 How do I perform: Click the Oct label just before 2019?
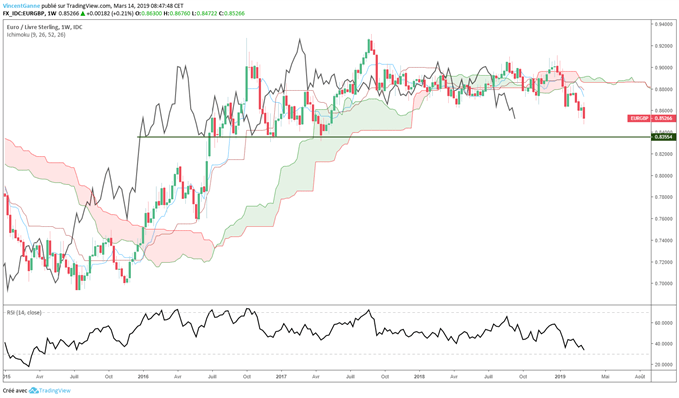523,377
